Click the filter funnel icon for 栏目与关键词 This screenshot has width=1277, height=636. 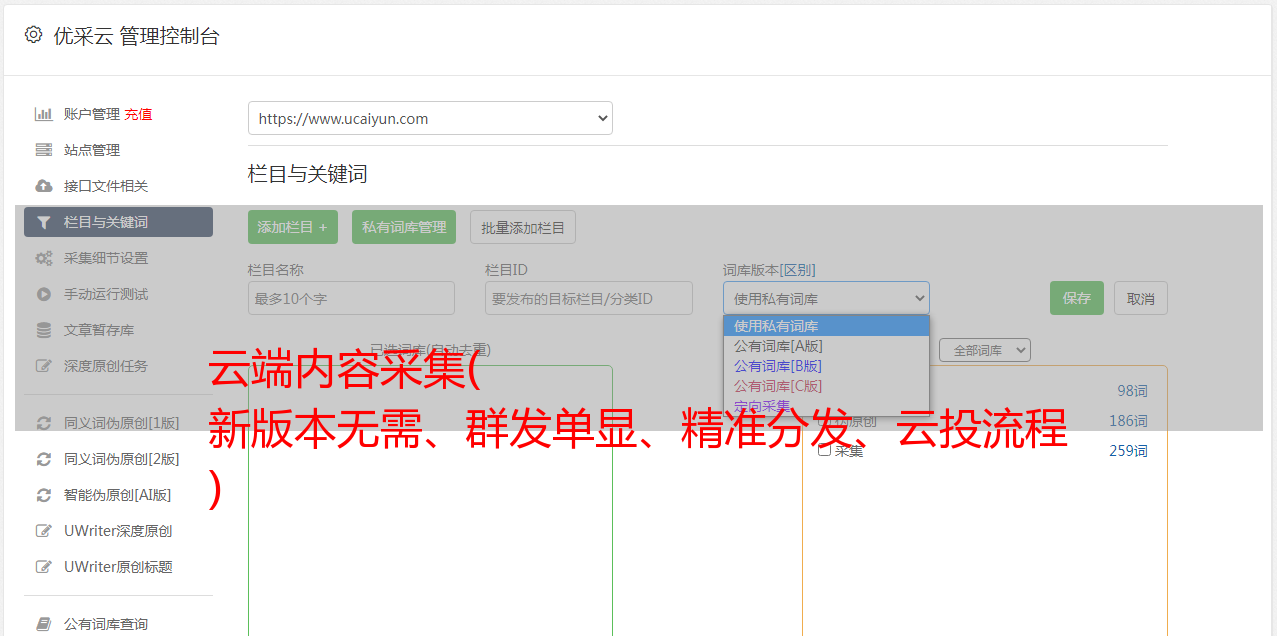(44, 222)
